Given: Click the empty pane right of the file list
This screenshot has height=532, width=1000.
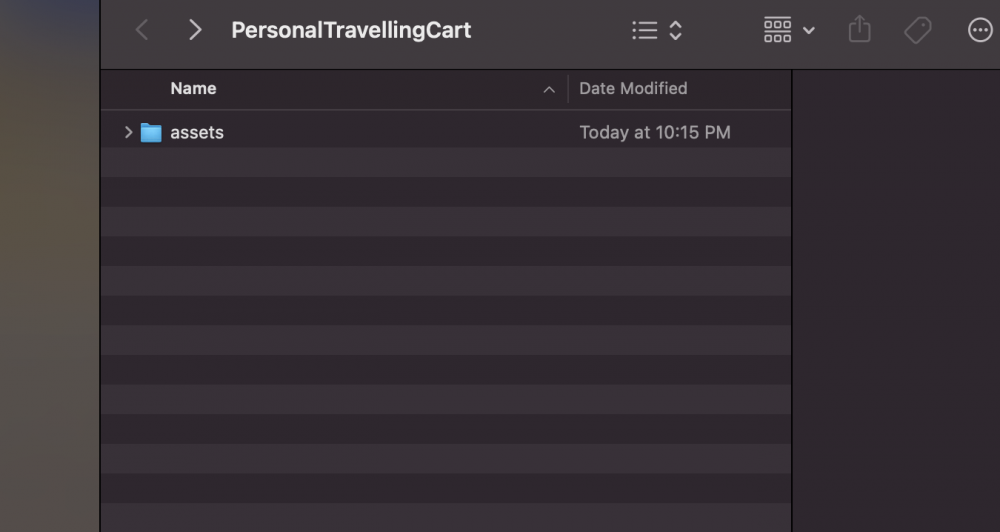Looking at the screenshot, I should [x=895, y=300].
